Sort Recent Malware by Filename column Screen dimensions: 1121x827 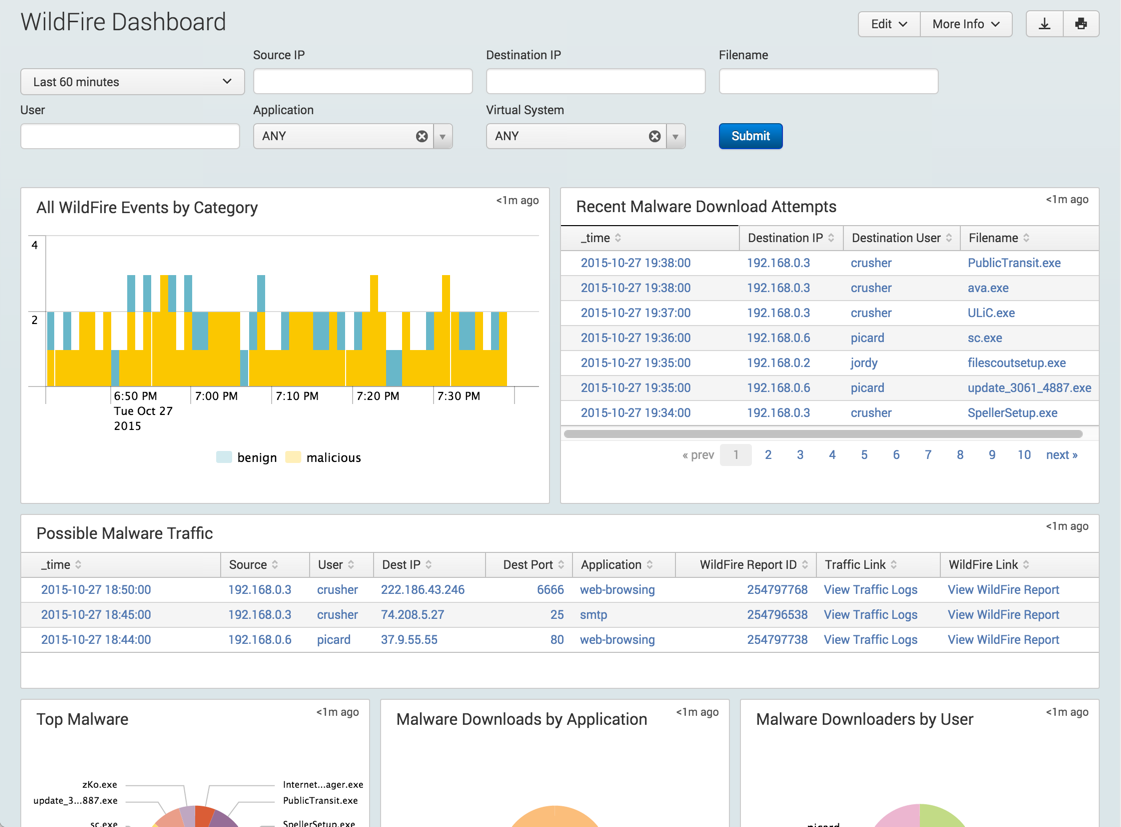[x=999, y=238]
